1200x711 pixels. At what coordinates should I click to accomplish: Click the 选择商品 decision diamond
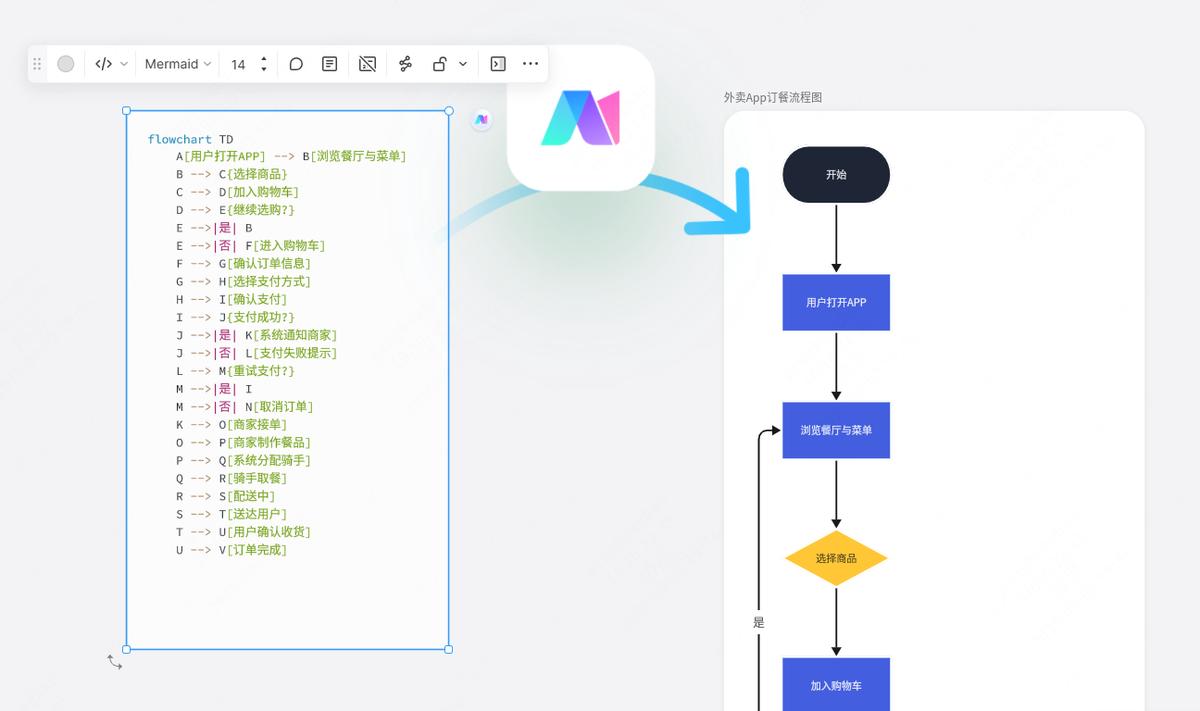(x=836, y=557)
